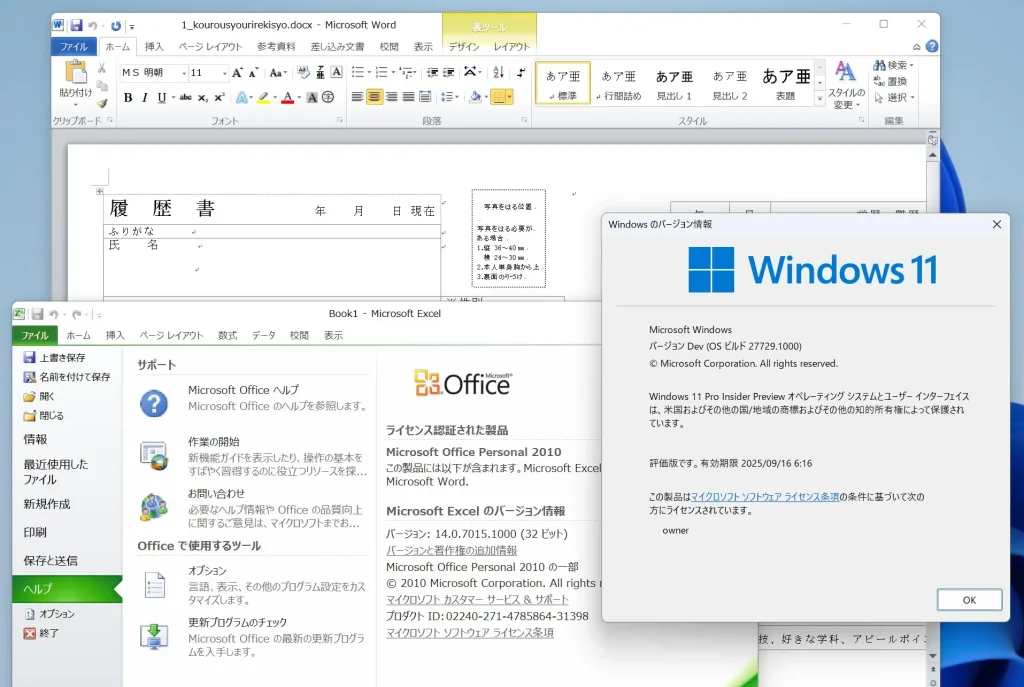
Task: Toggle bold formatting with the B icon
Action: [x=128, y=97]
